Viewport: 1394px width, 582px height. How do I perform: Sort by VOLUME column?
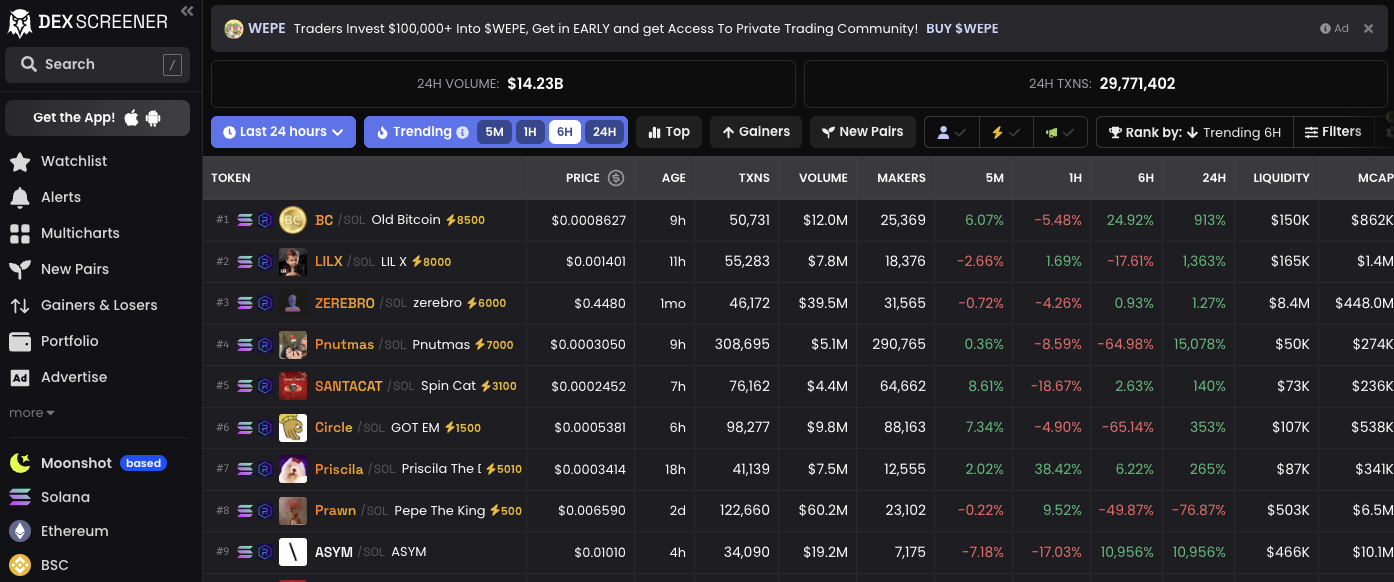[x=823, y=178]
